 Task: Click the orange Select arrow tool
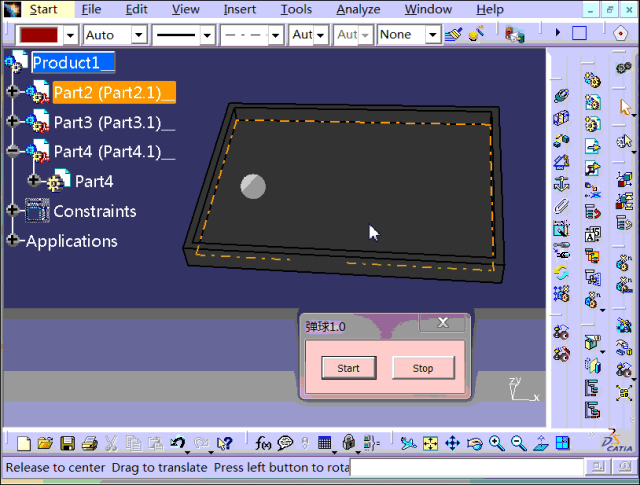pyautogui.click(x=625, y=108)
